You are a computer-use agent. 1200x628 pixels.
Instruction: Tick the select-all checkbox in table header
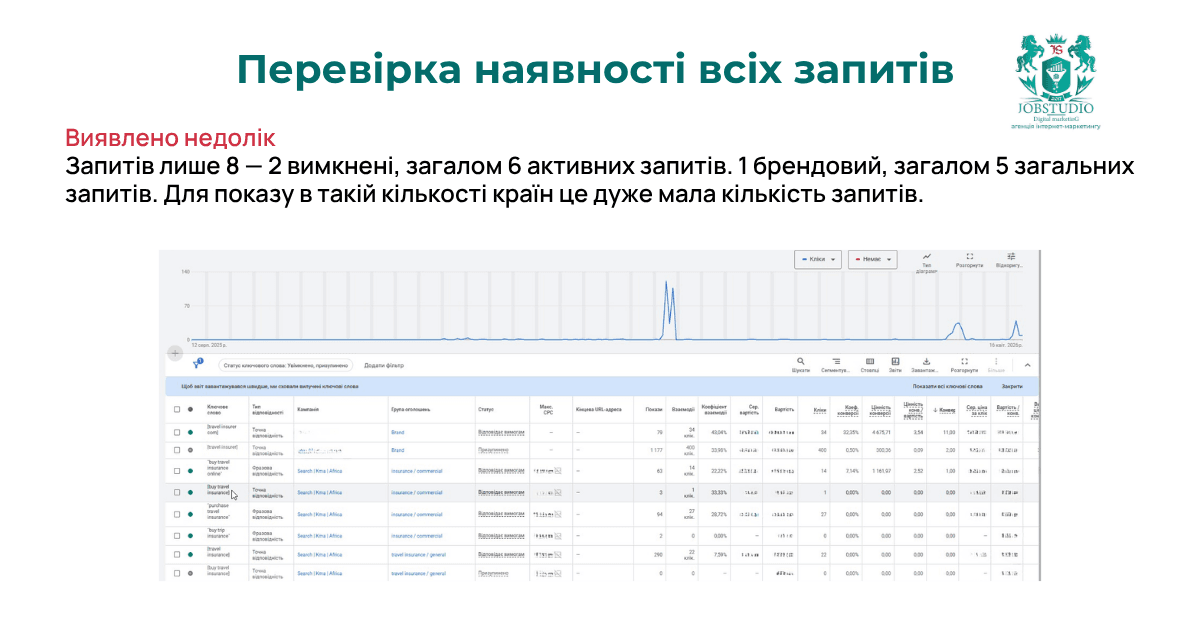click(177, 409)
